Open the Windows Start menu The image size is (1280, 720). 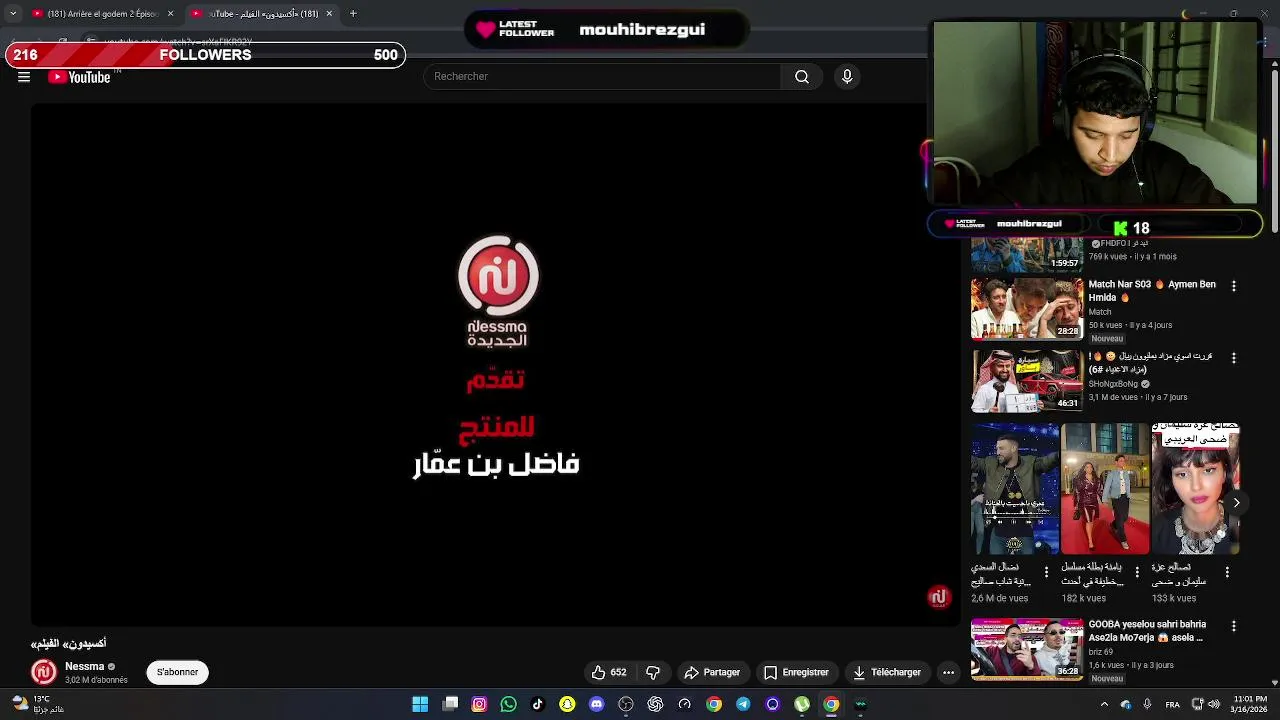(x=420, y=704)
